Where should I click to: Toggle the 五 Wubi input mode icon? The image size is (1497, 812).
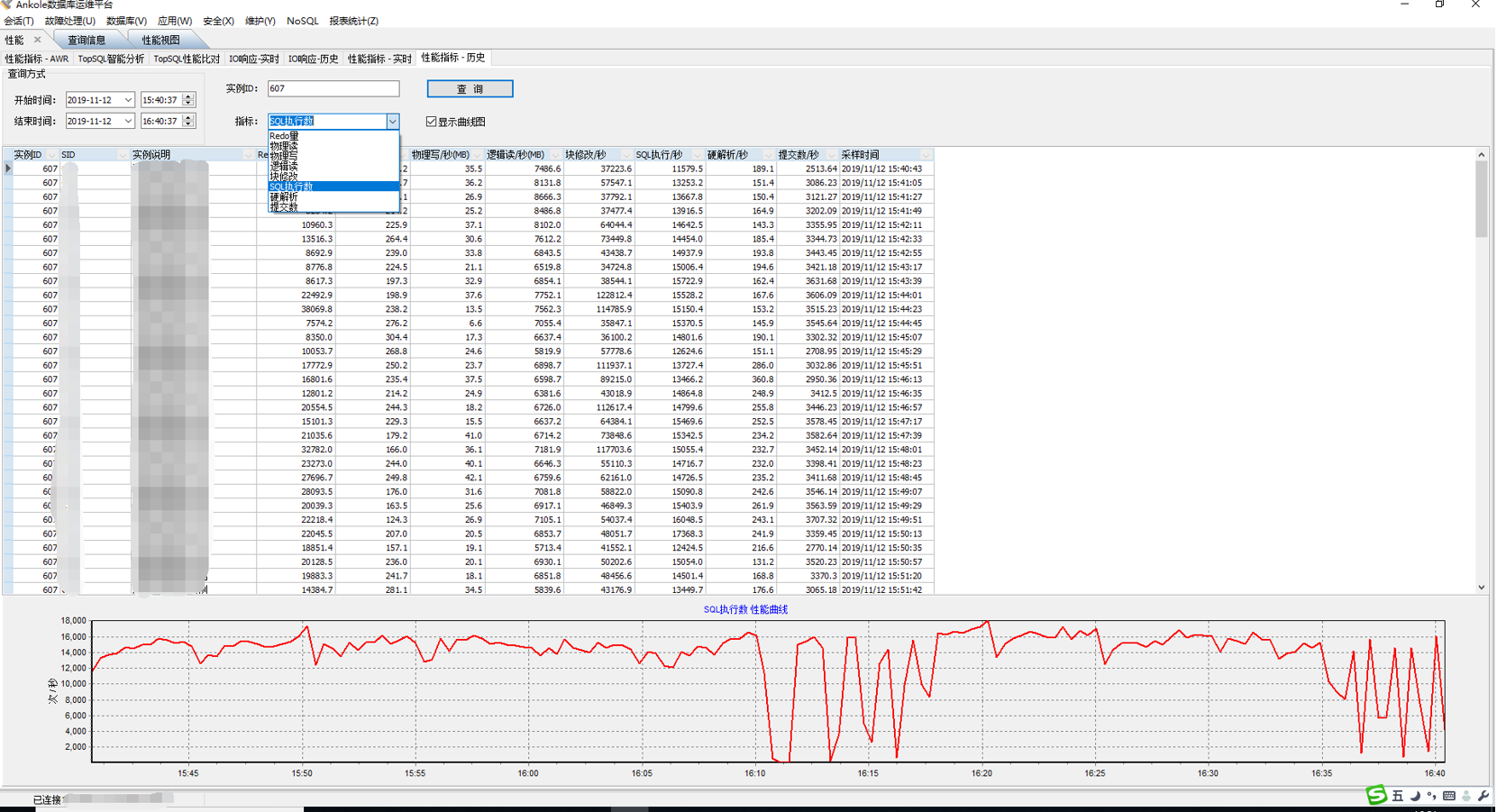pos(1398,796)
